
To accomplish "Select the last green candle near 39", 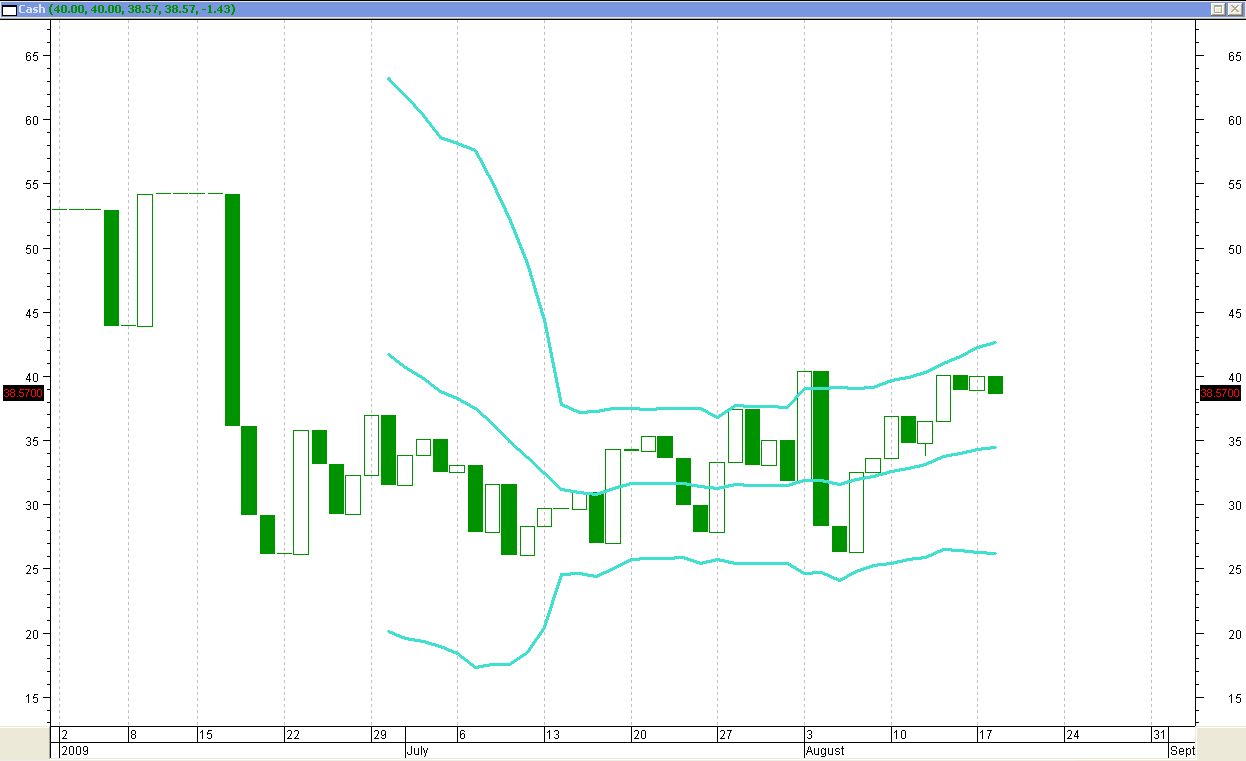I will [995, 385].
